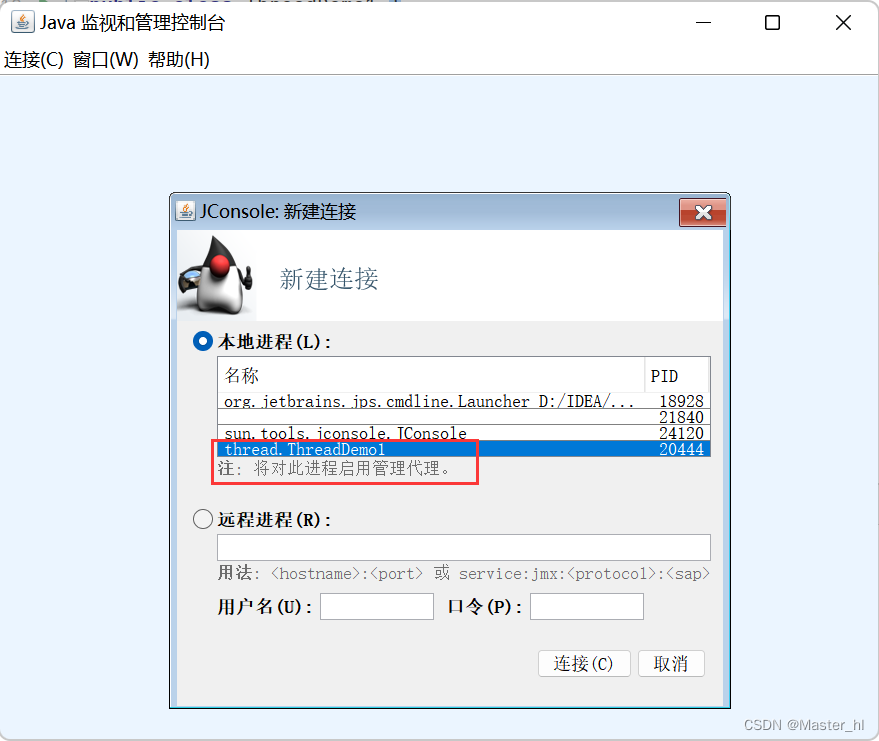Open the 帮助(H) menu
Screen dimensions: 879x741
(178, 59)
